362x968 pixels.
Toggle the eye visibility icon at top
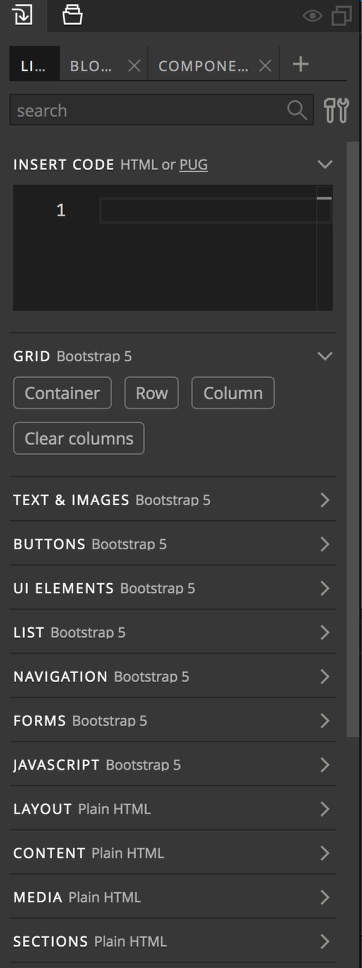pyautogui.click(x=313, y=16)
